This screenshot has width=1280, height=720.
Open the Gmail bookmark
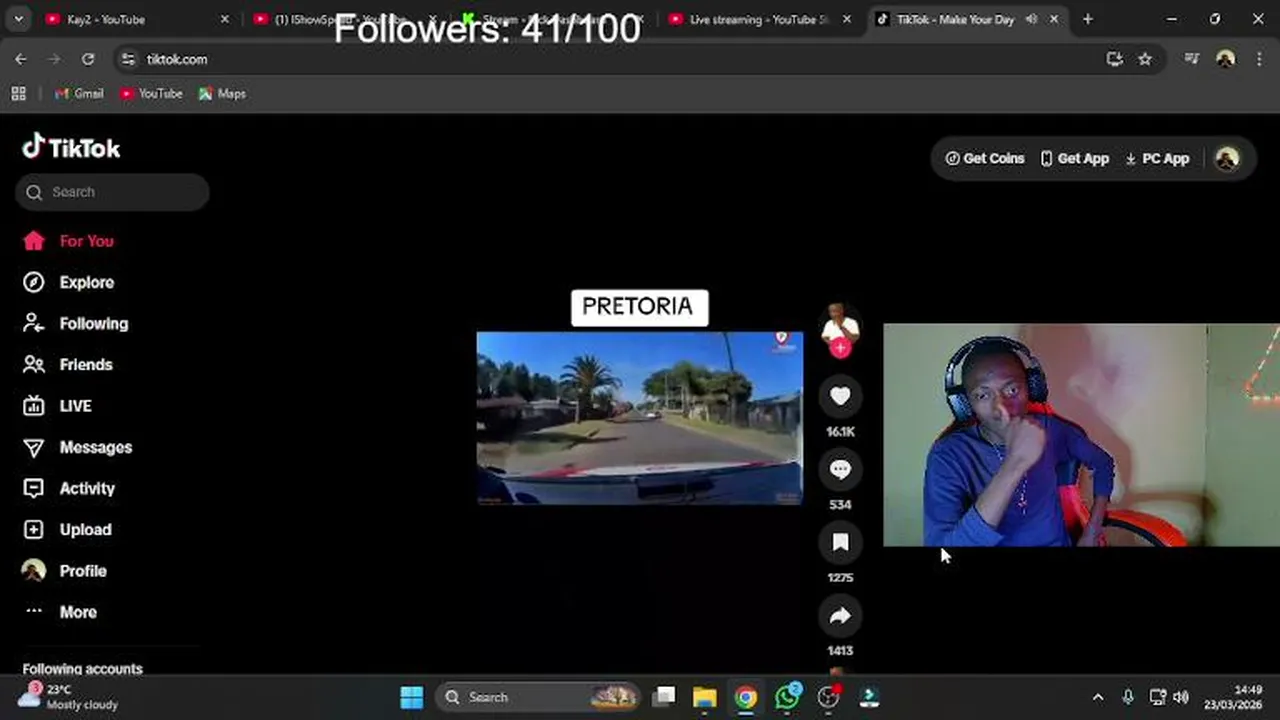[x=79, y=93]
